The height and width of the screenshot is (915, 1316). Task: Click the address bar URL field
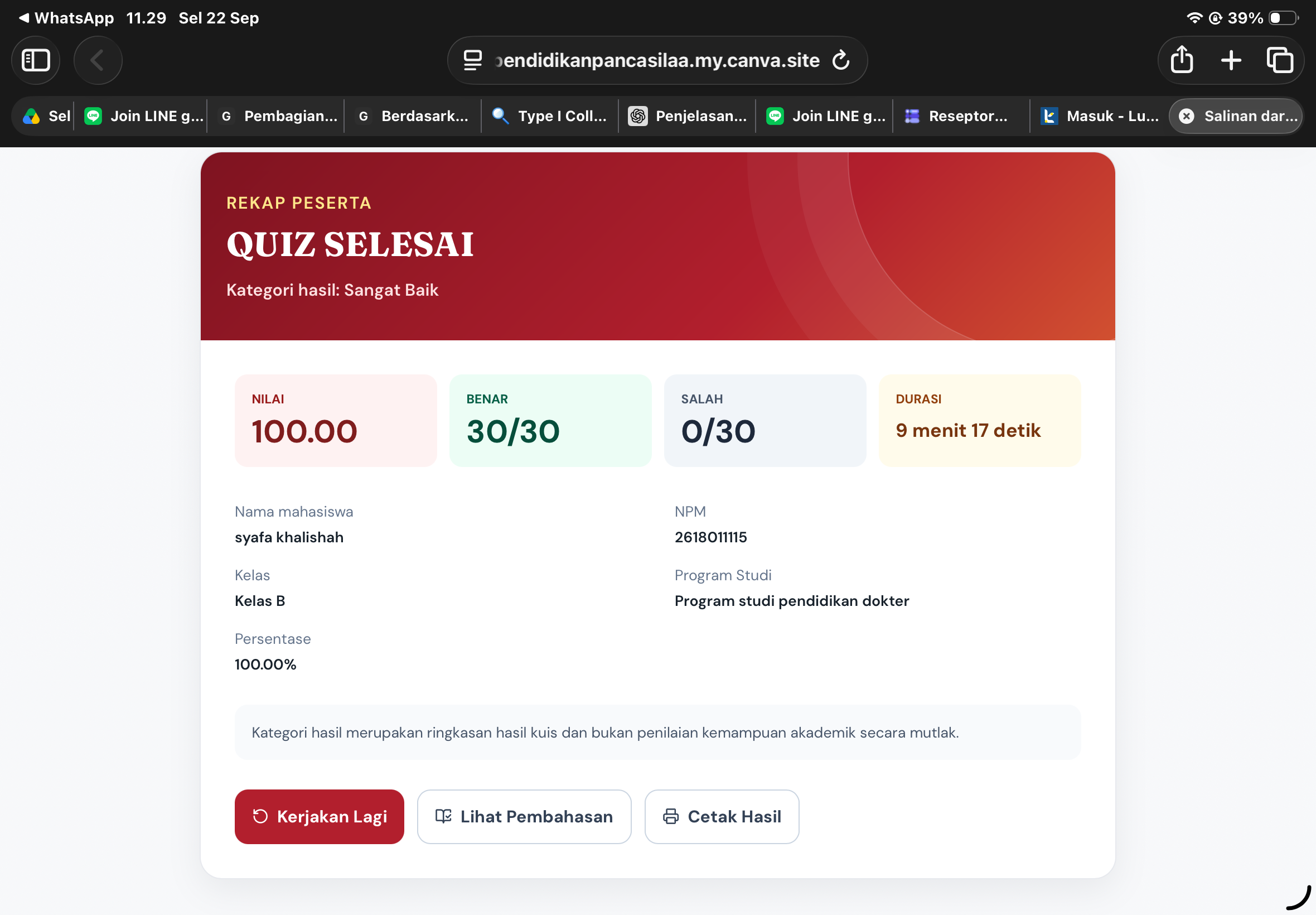coord(657,60)
